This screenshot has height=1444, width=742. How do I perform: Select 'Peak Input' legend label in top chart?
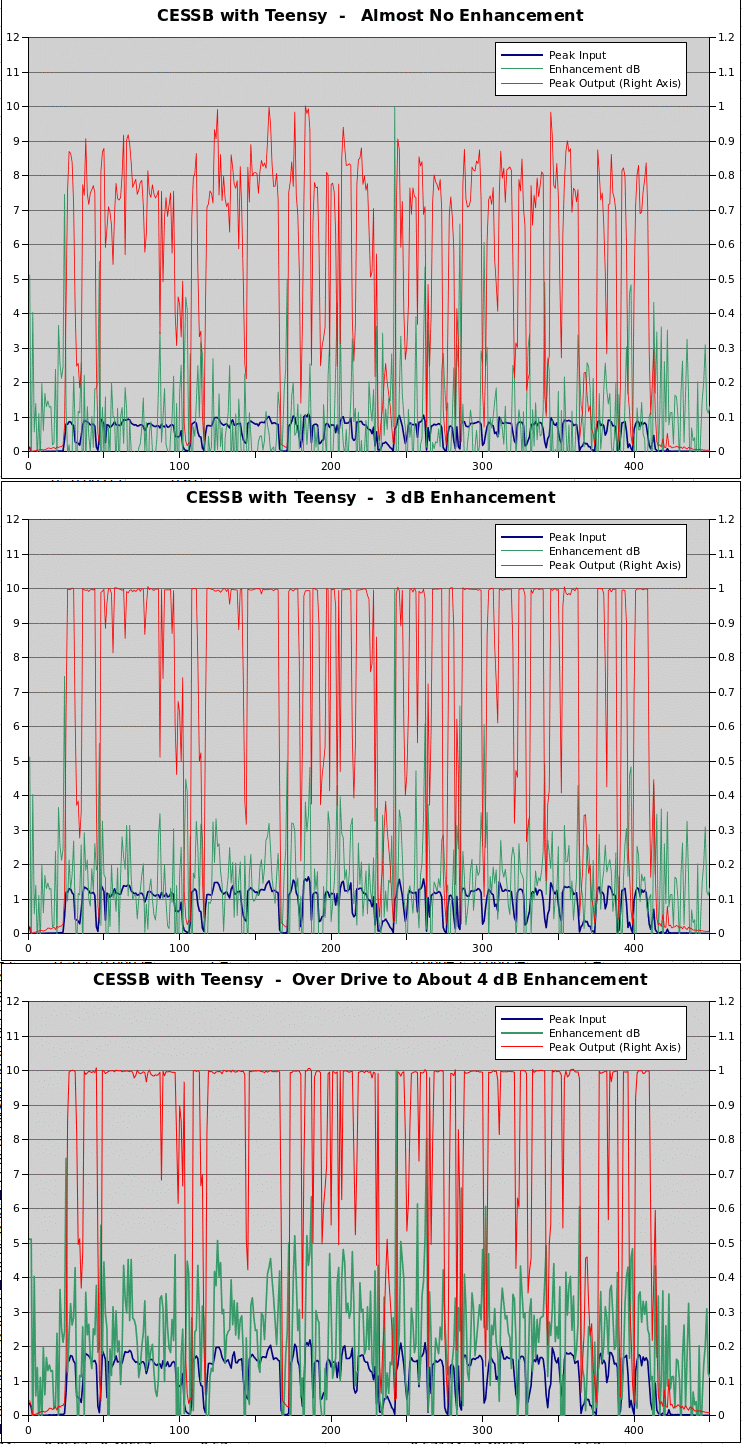click(x=577, y=56)
